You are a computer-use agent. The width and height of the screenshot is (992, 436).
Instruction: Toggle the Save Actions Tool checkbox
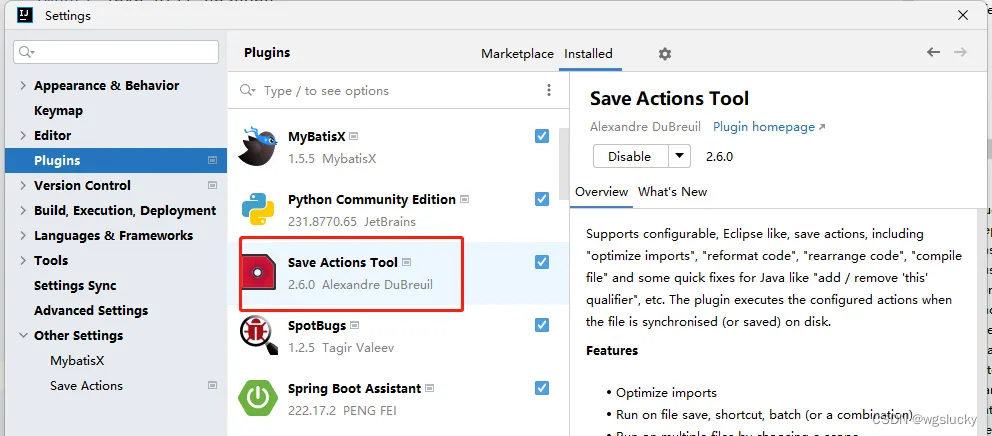click(x=542, y=262)
